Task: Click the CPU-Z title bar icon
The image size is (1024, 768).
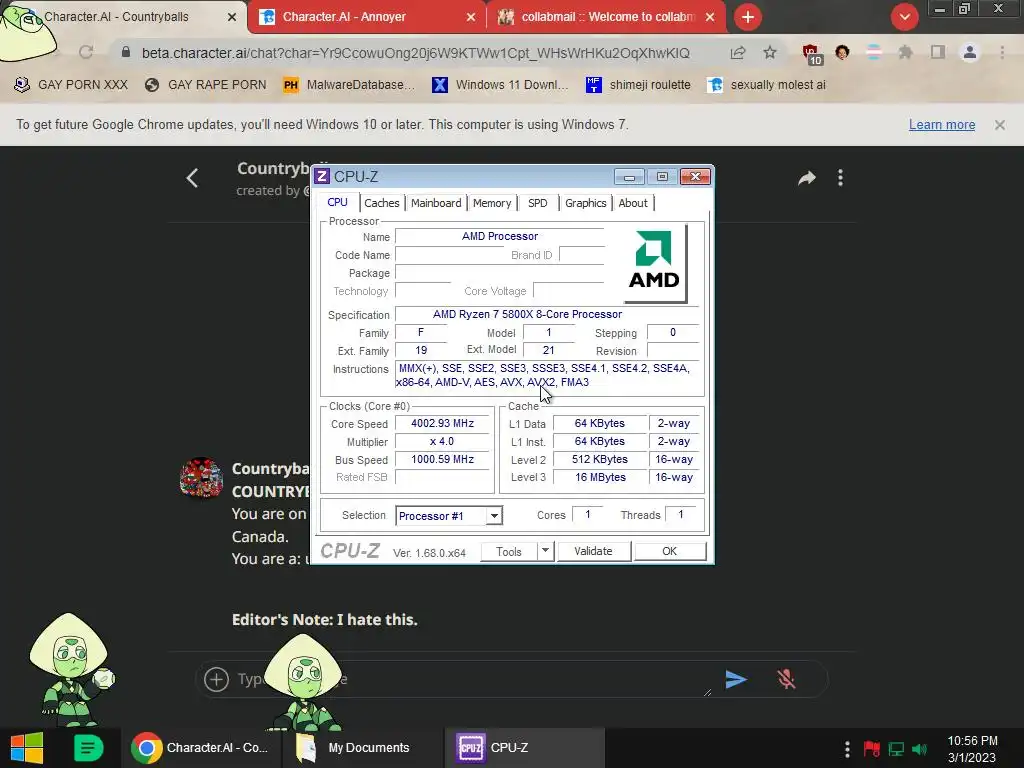Action: (322, 176)
